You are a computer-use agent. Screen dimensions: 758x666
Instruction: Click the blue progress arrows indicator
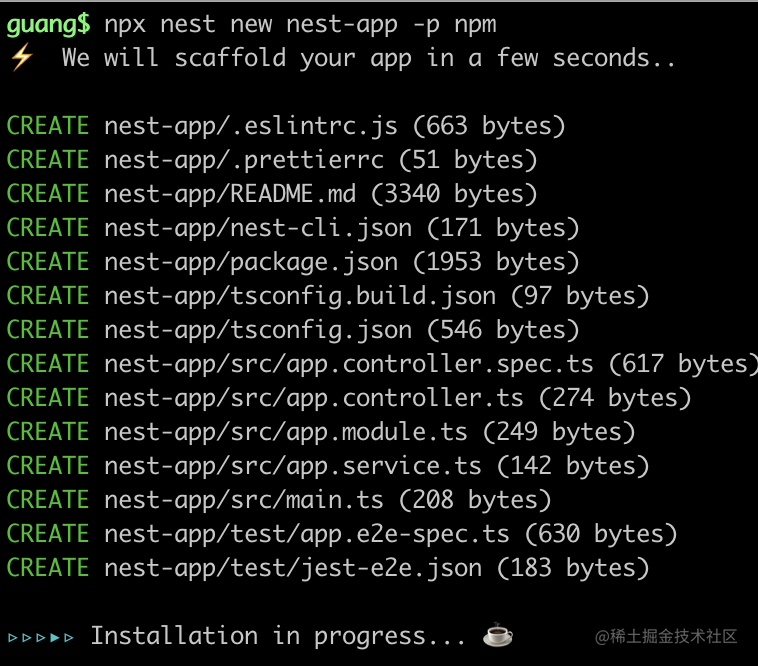[41, 637]
